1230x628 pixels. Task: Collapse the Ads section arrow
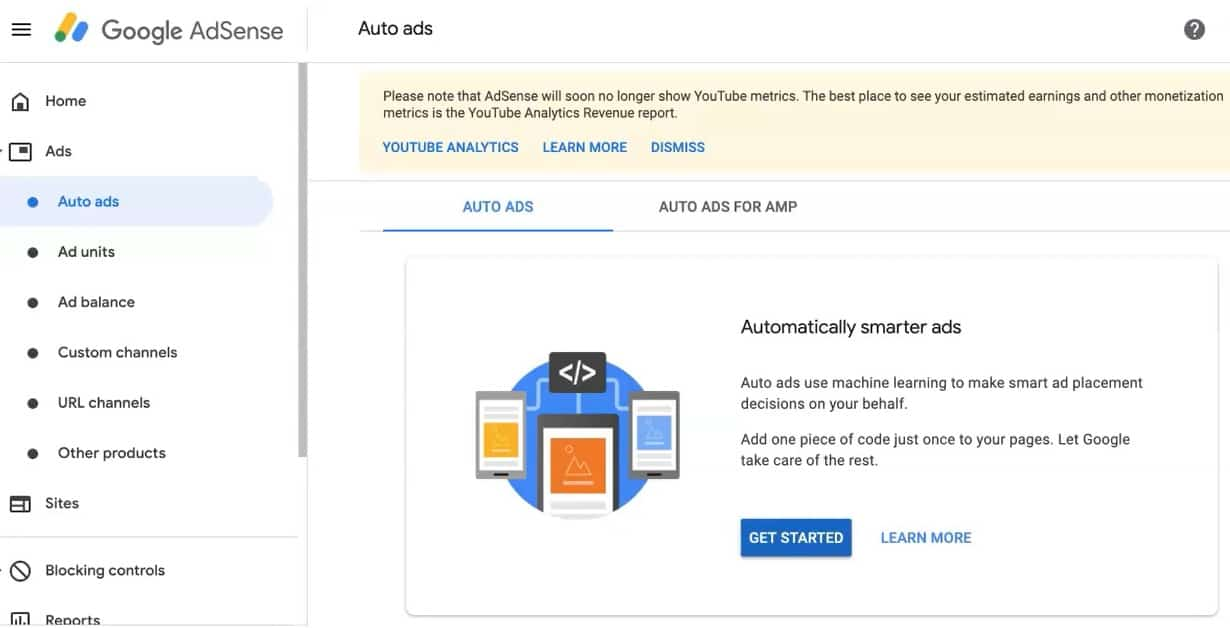pyautogui.click(x=3, y=151)
